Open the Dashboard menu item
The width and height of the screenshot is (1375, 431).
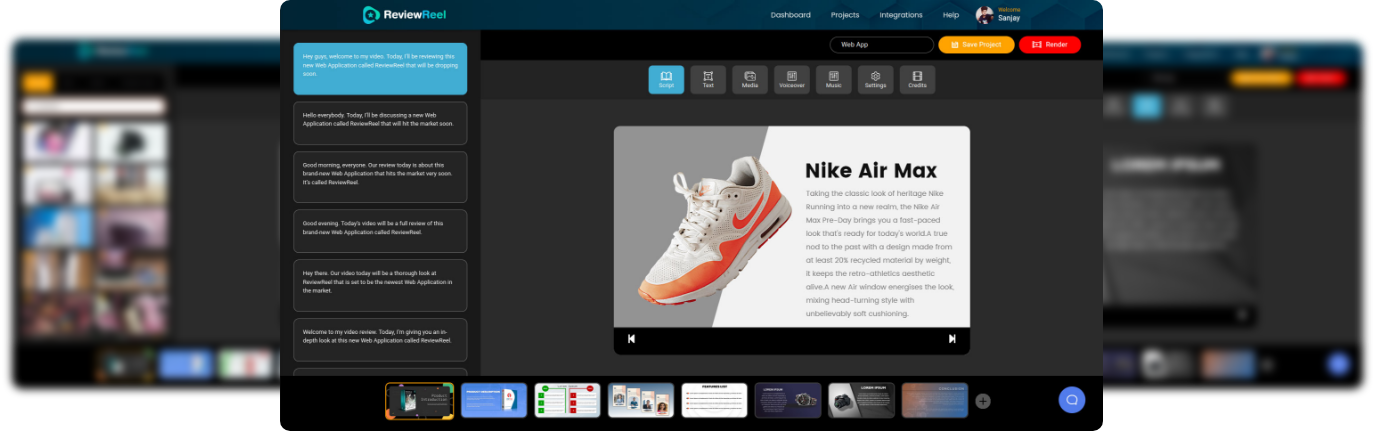791,15
